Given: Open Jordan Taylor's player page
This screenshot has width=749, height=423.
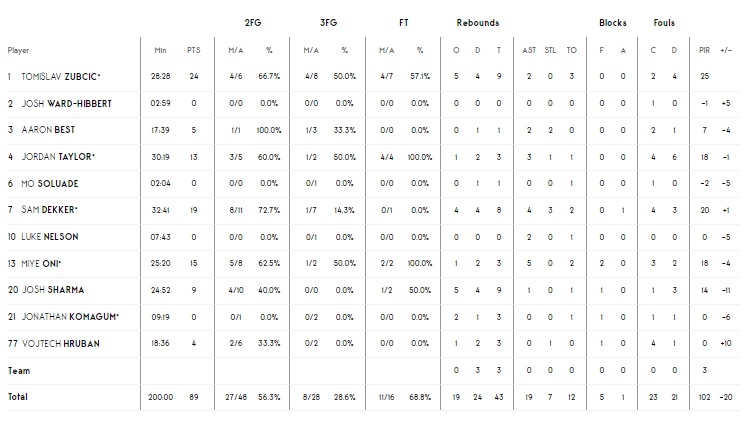Looking at the screenshot, I should tap(59, 156).
